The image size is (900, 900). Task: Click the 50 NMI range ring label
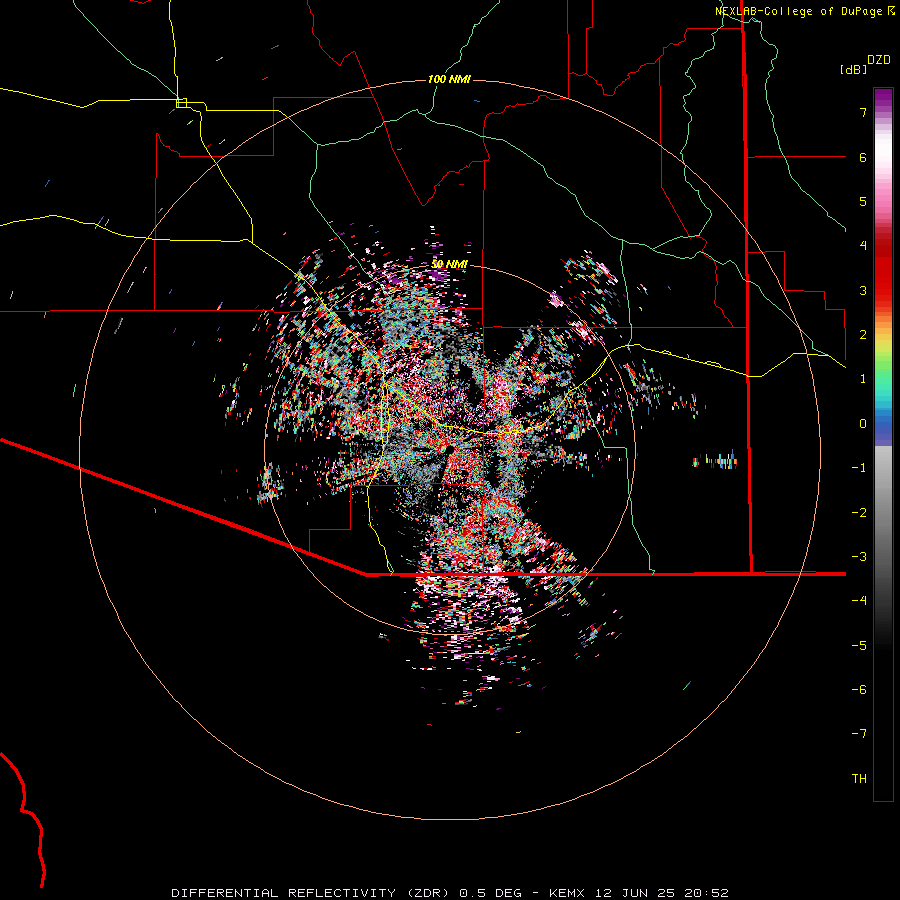tap(449, 264)
